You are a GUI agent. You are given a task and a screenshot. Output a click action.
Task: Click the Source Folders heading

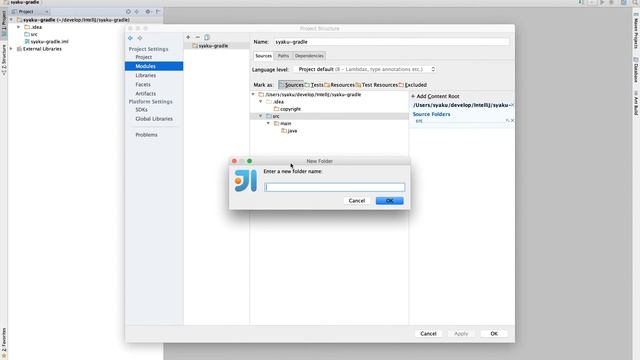pos(431,114)
